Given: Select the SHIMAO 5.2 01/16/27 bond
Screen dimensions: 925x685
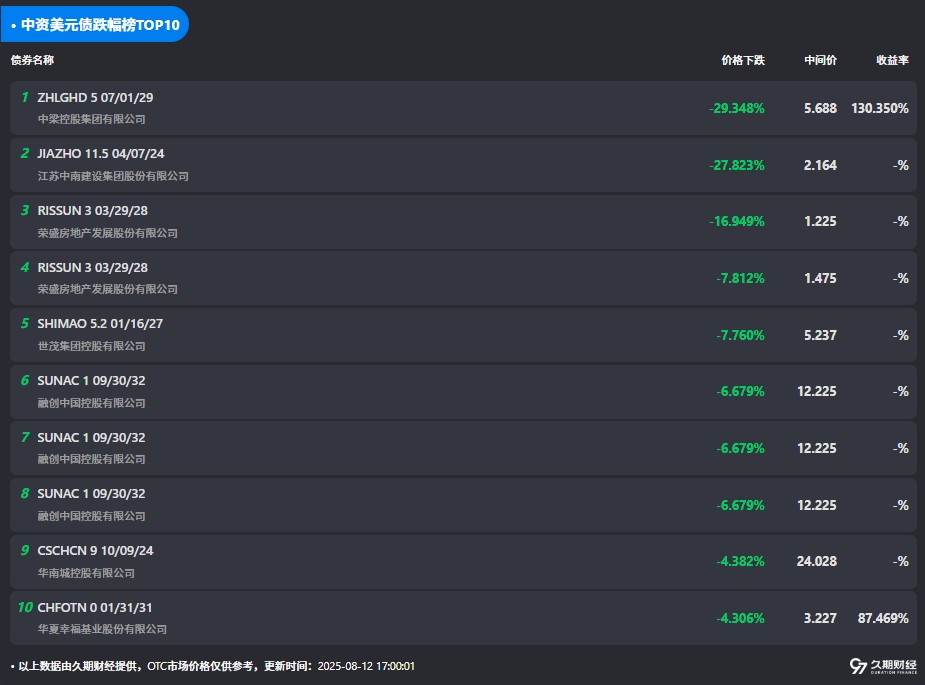Looking at the screenshot, I should coord(99,324).
